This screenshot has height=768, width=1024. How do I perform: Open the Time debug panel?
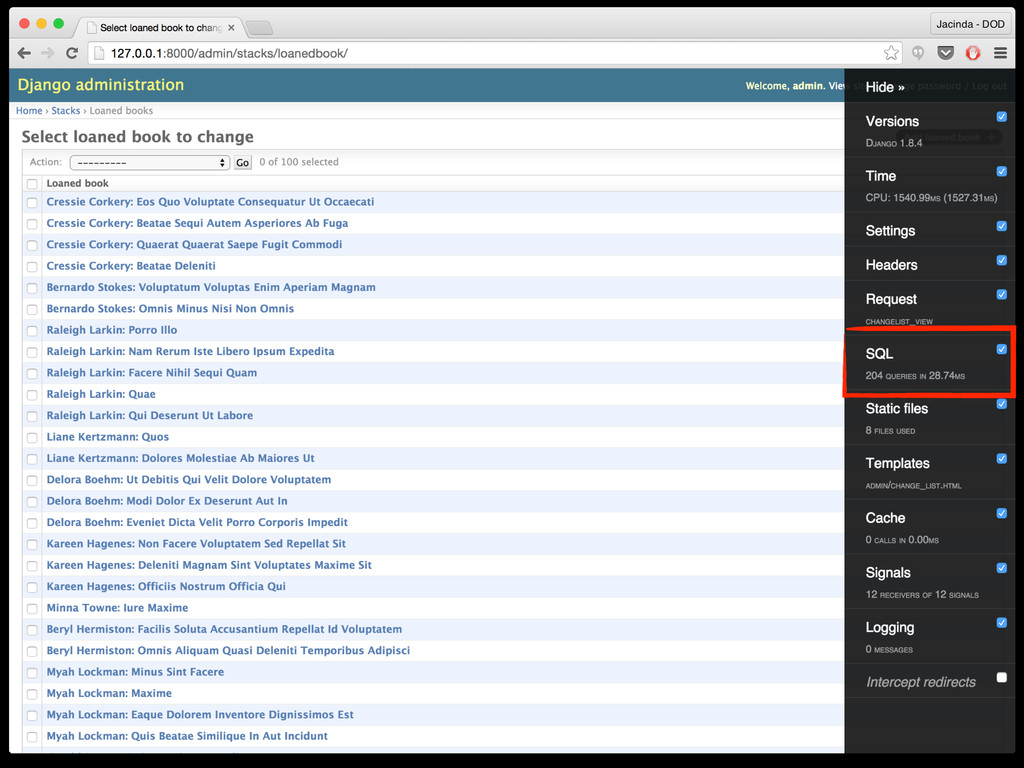880,176
